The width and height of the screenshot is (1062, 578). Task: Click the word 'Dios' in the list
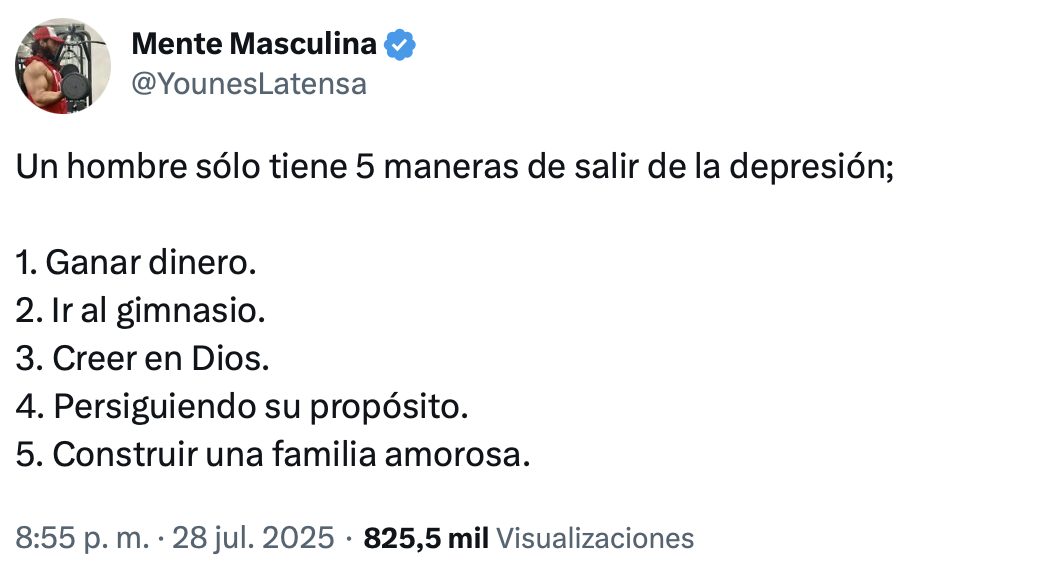(x=226, y=358)
